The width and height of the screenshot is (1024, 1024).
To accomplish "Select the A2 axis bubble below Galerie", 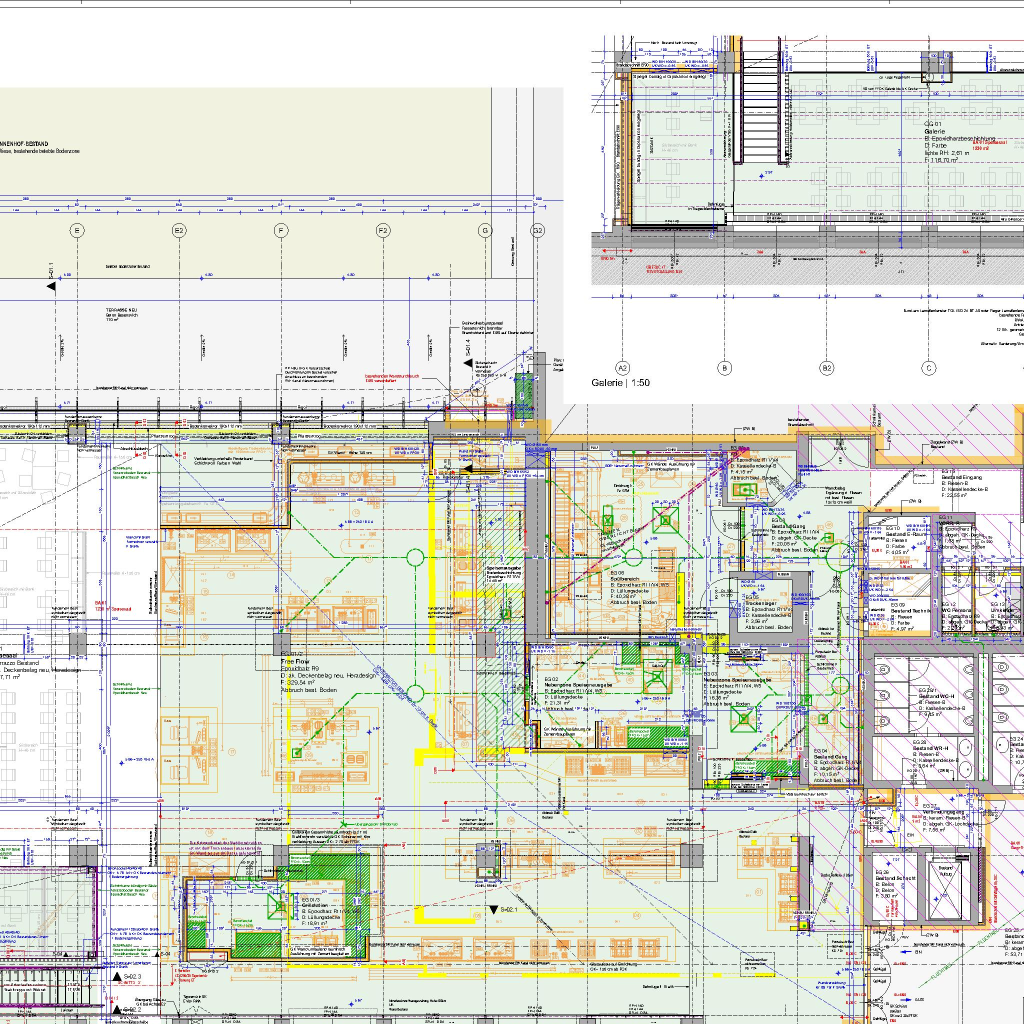I will 622,368.
